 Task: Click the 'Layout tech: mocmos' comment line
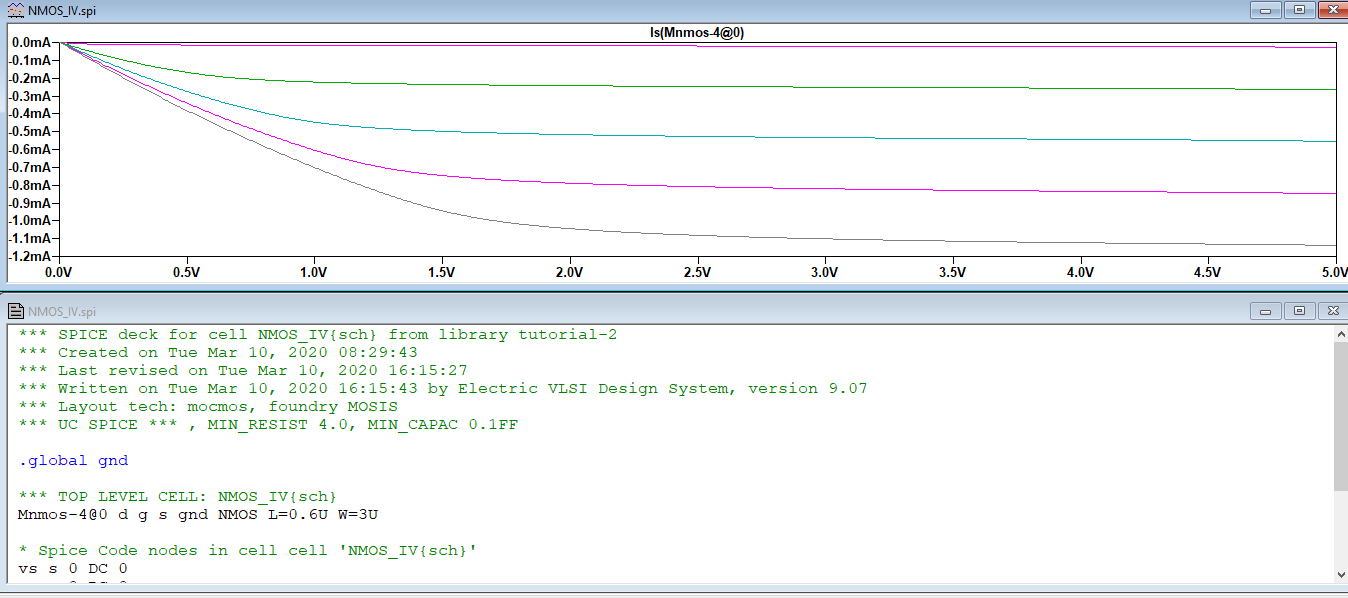208,406
